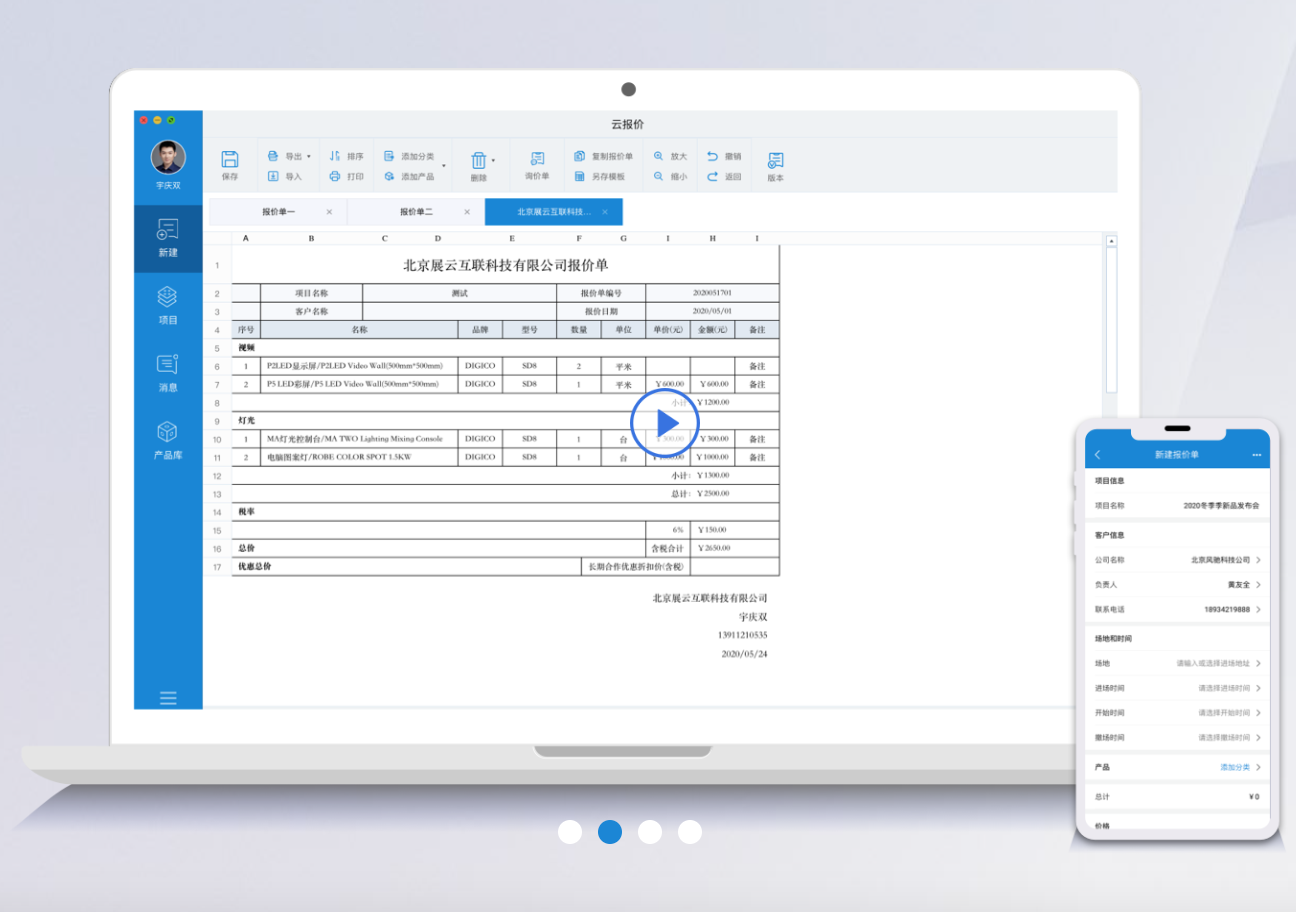Open the 版本 version icon
Viewport: 1296px width, 912px height.
pos(775,161)
